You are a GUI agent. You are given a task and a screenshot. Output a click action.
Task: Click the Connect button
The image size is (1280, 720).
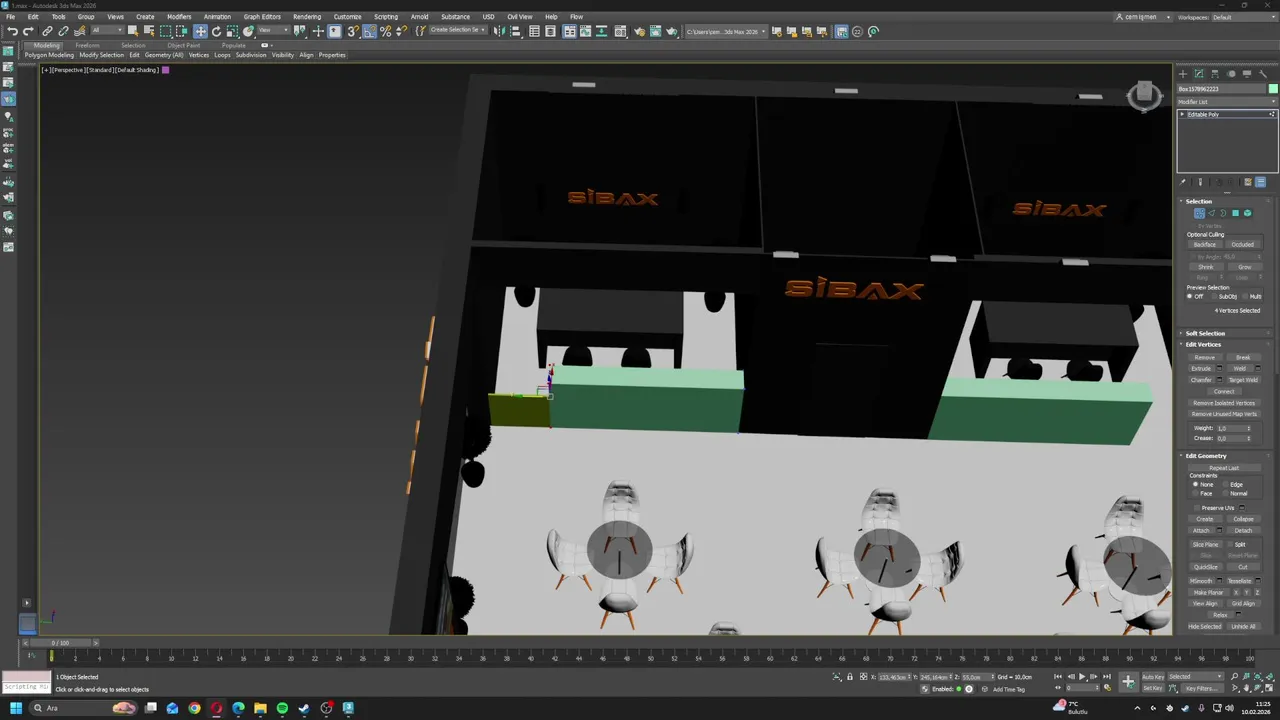point(1224,391)
